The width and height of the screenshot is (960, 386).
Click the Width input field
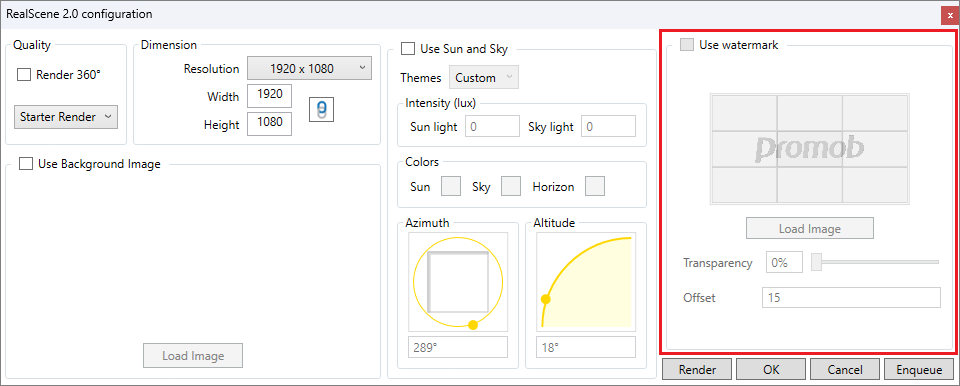(x=269, y=96)
